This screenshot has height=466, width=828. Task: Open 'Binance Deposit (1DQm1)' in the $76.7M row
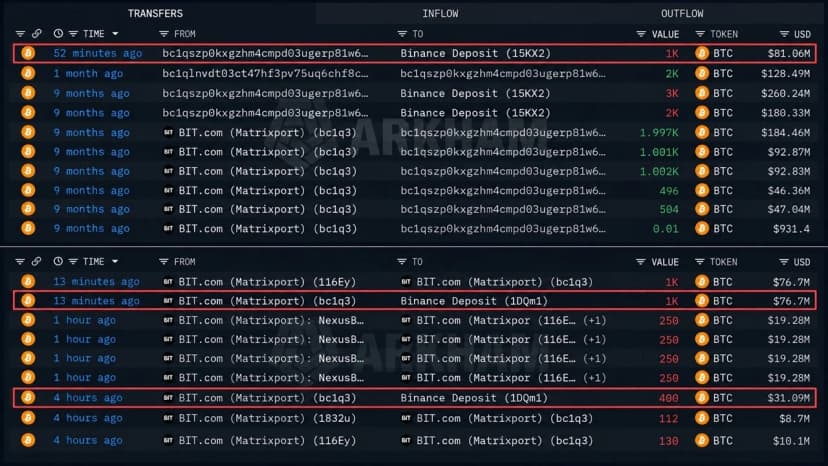coord(474,301)
